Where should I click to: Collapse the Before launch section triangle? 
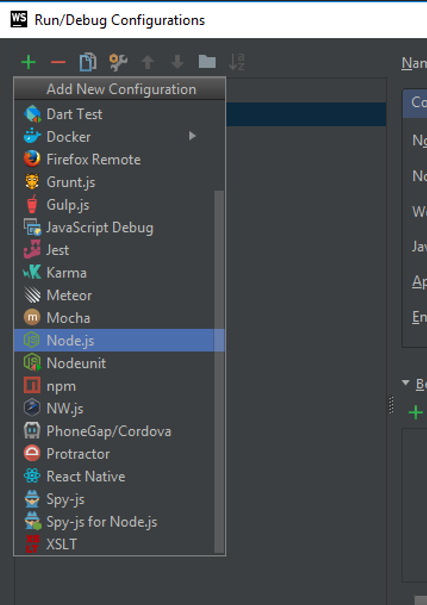(x=405, y=383)
